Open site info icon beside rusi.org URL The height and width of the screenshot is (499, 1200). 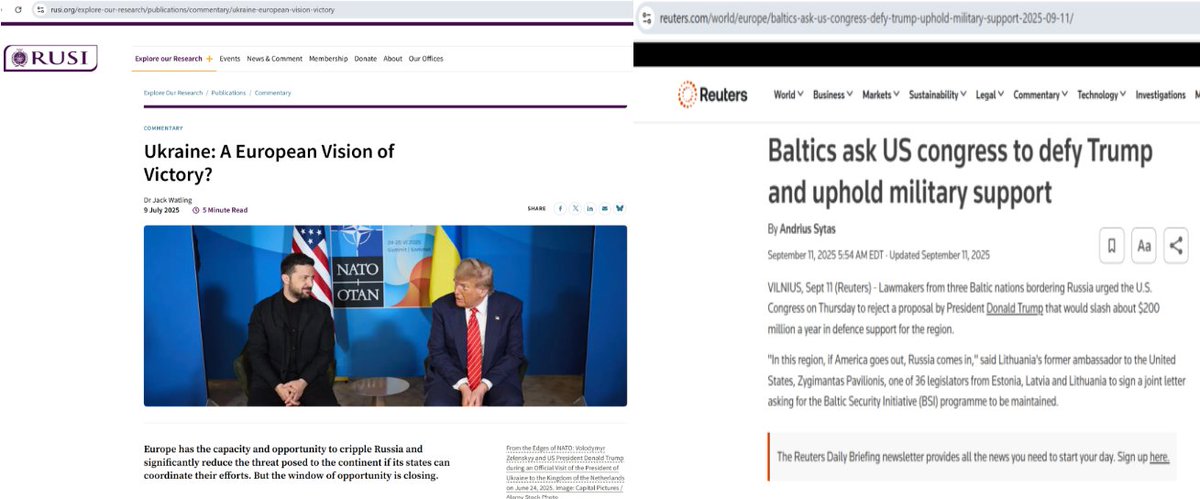pyautogui.click(x=40, y=9)
